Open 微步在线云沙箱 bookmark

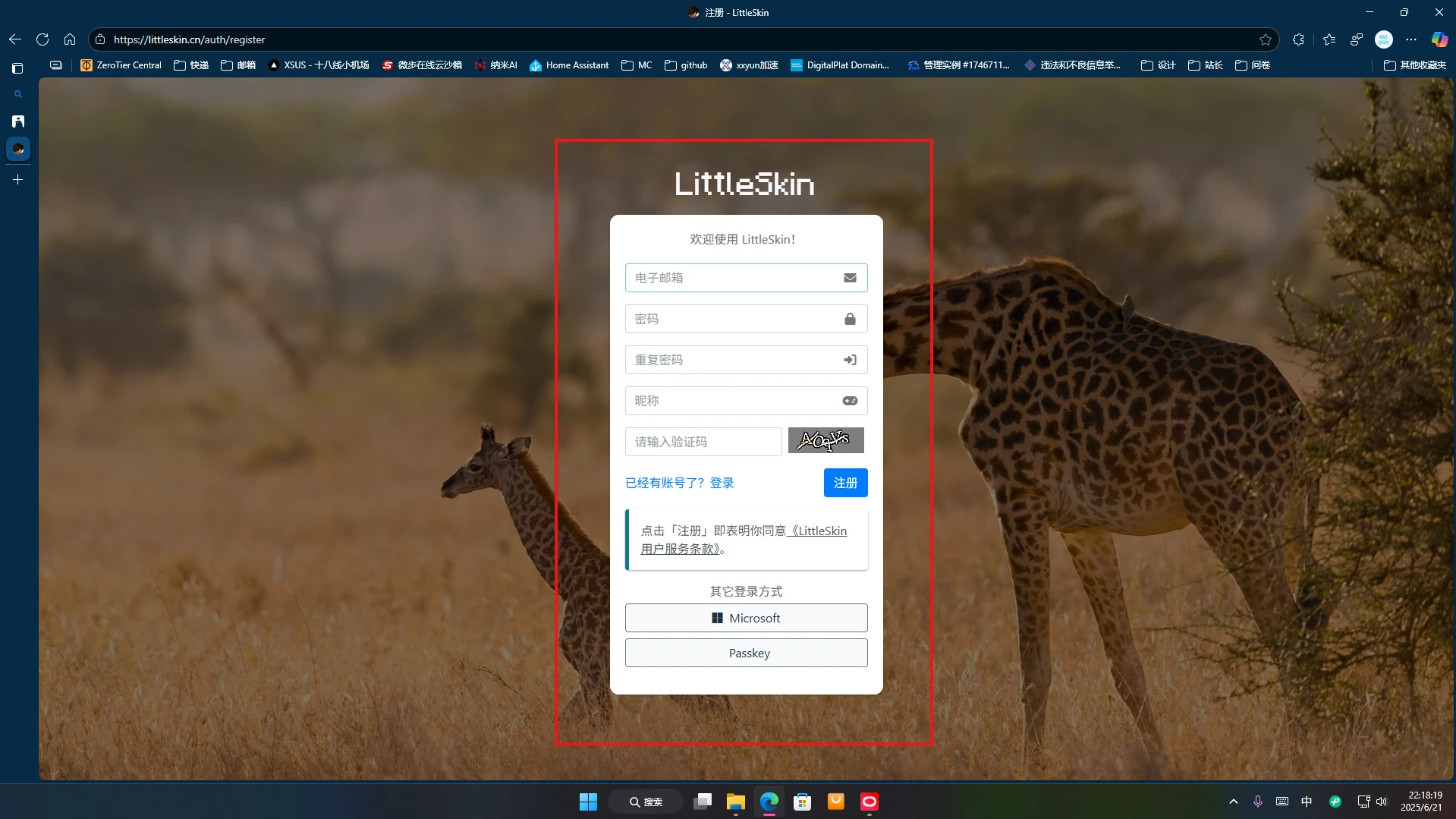pos(422,65)
